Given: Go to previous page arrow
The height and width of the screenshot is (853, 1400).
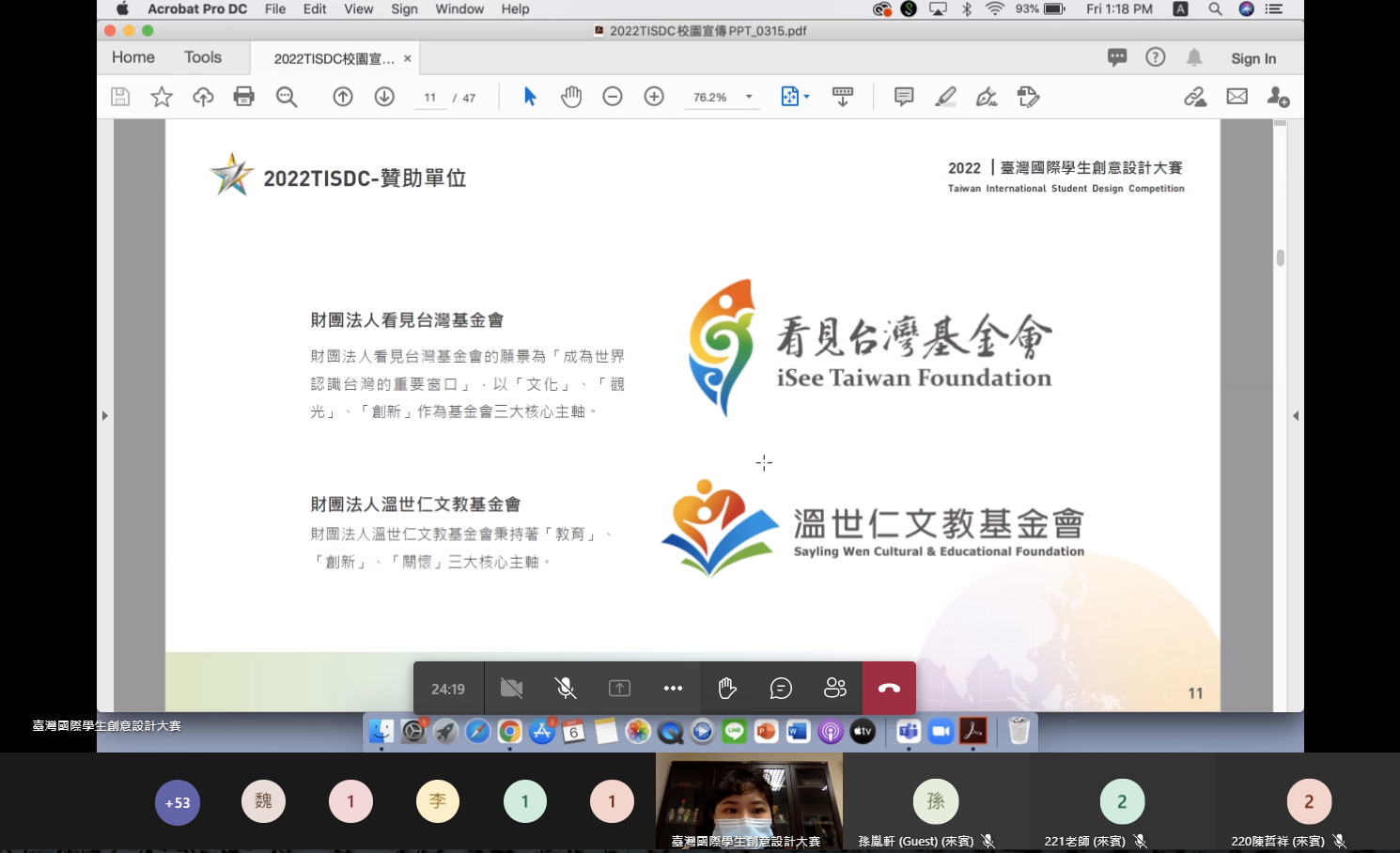Looking at the screenshot, I should coord(343,97).
